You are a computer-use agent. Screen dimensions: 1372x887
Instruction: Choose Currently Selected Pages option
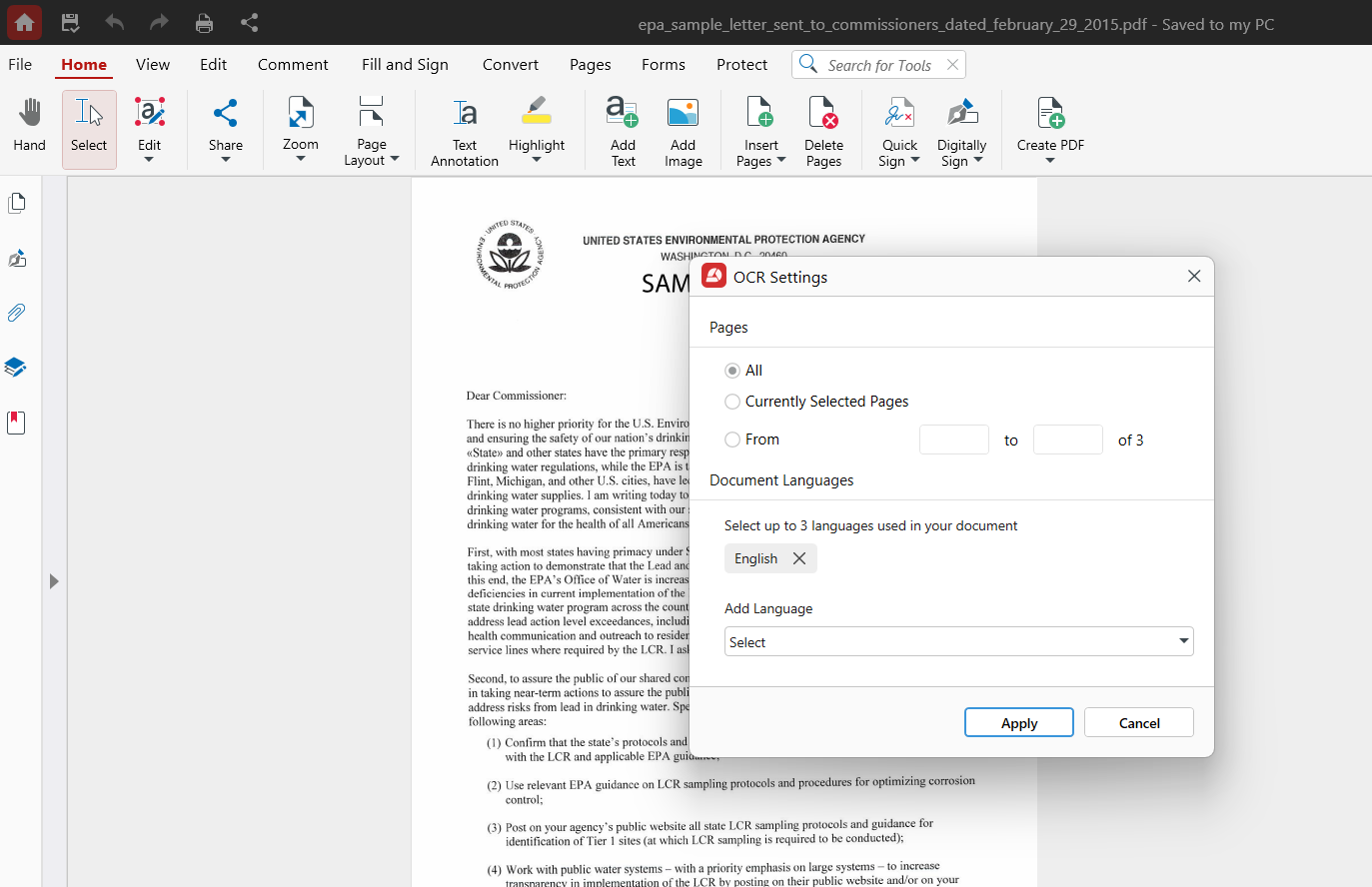click(732, 402)
